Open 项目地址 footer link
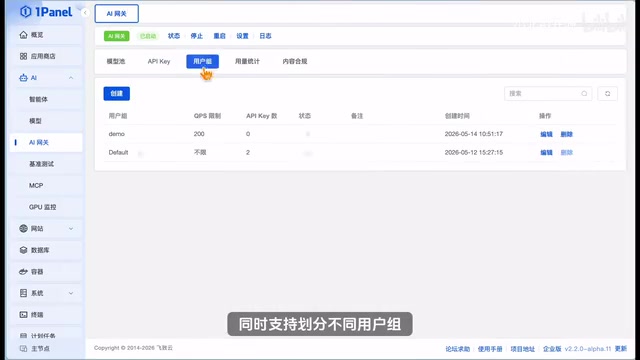 coord(522,349)
